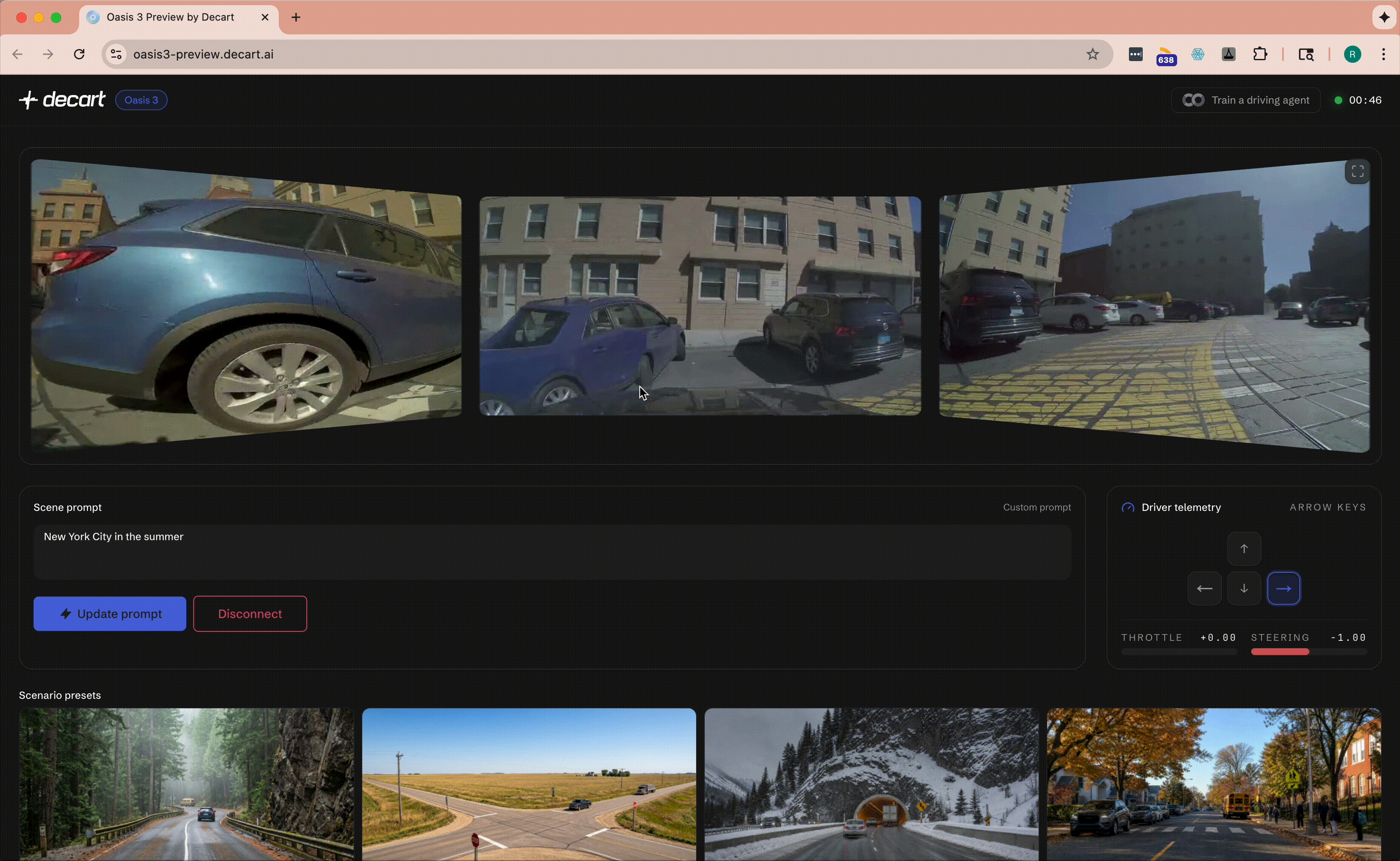Image resolution: width=1400 pixels, height=861 pixels.
Task: Click the highlighted right arrow key
Action: 1284,589
